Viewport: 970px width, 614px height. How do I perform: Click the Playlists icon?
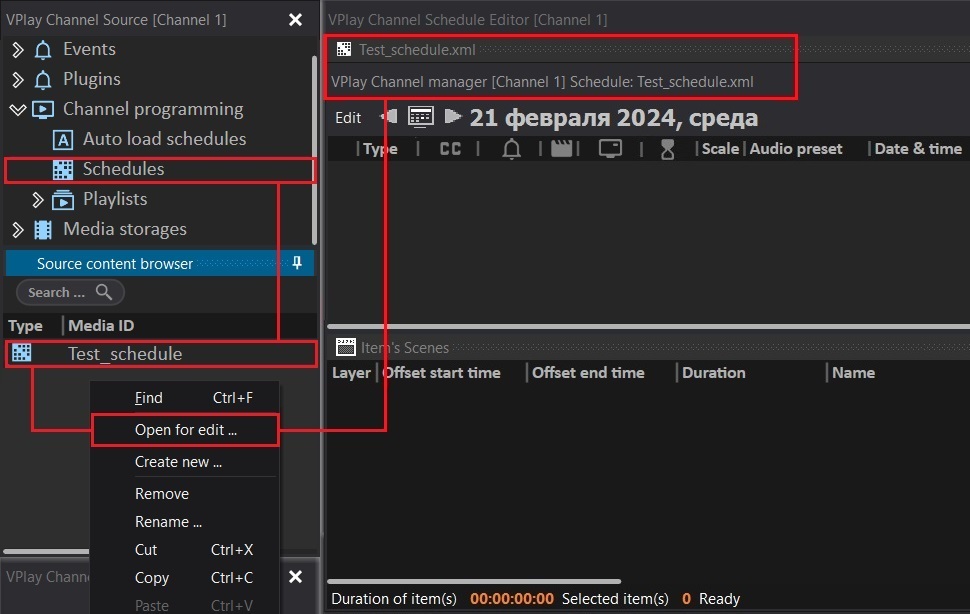[x=62, y=200]
